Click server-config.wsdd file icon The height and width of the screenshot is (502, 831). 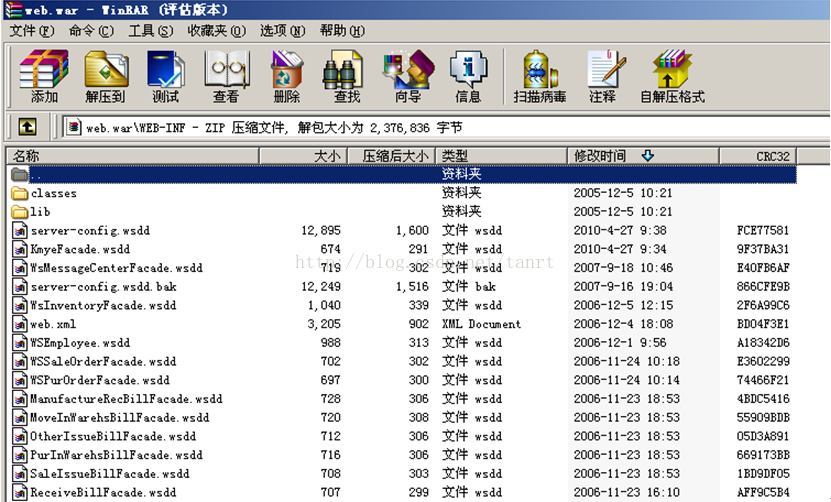(20, 231)
